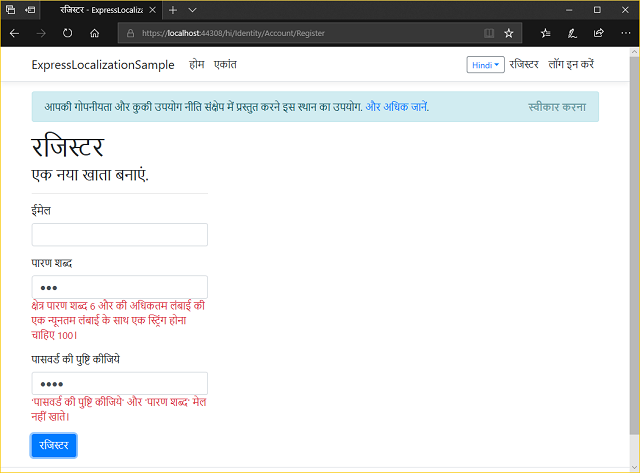Viewport: 640px width, 473px height.
Task: Click the पारण शब्द label
Action: (51, 263)
